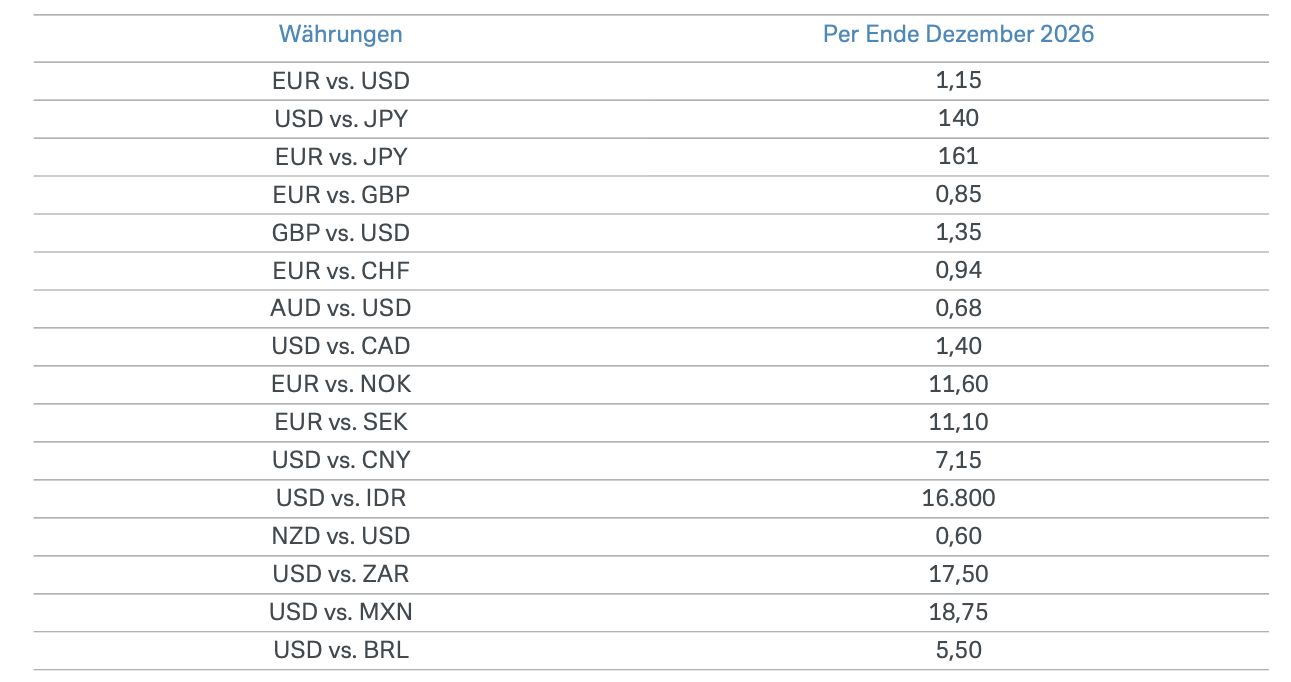The width and height of the screenshot is (1291, 682).
Task: Select the USD vs. IDR row label
Action: pos(340,498)
